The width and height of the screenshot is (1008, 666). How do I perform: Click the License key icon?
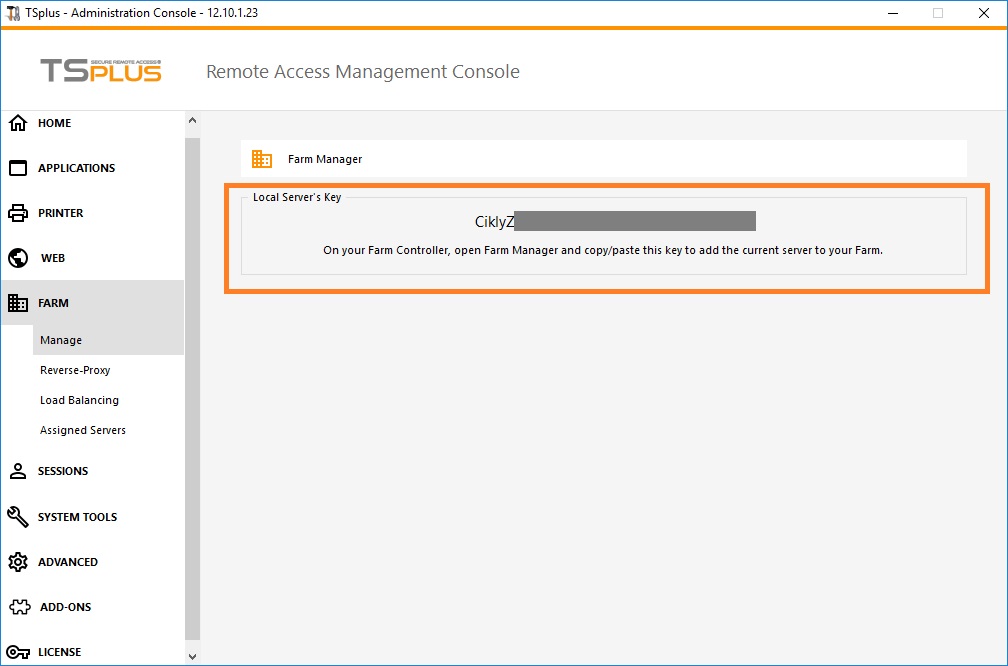pyautogui.click(x=18, y=652)
